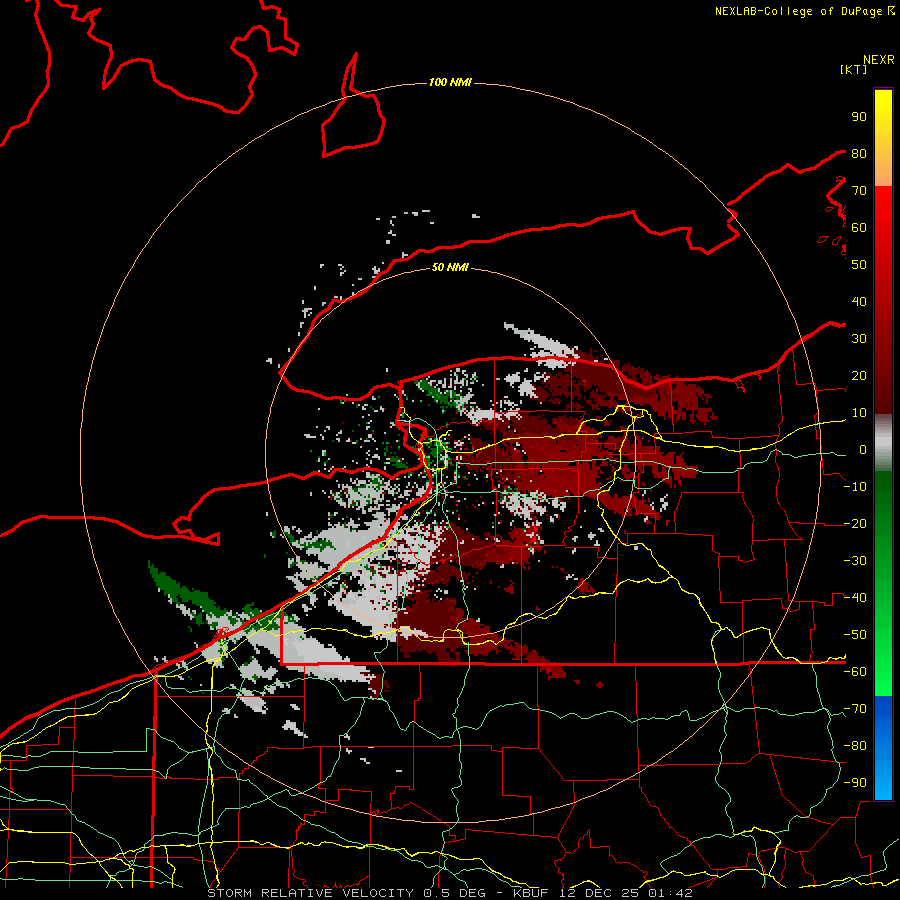
Task: Click the 100 NMI range ring label
Action: (449, 82)
